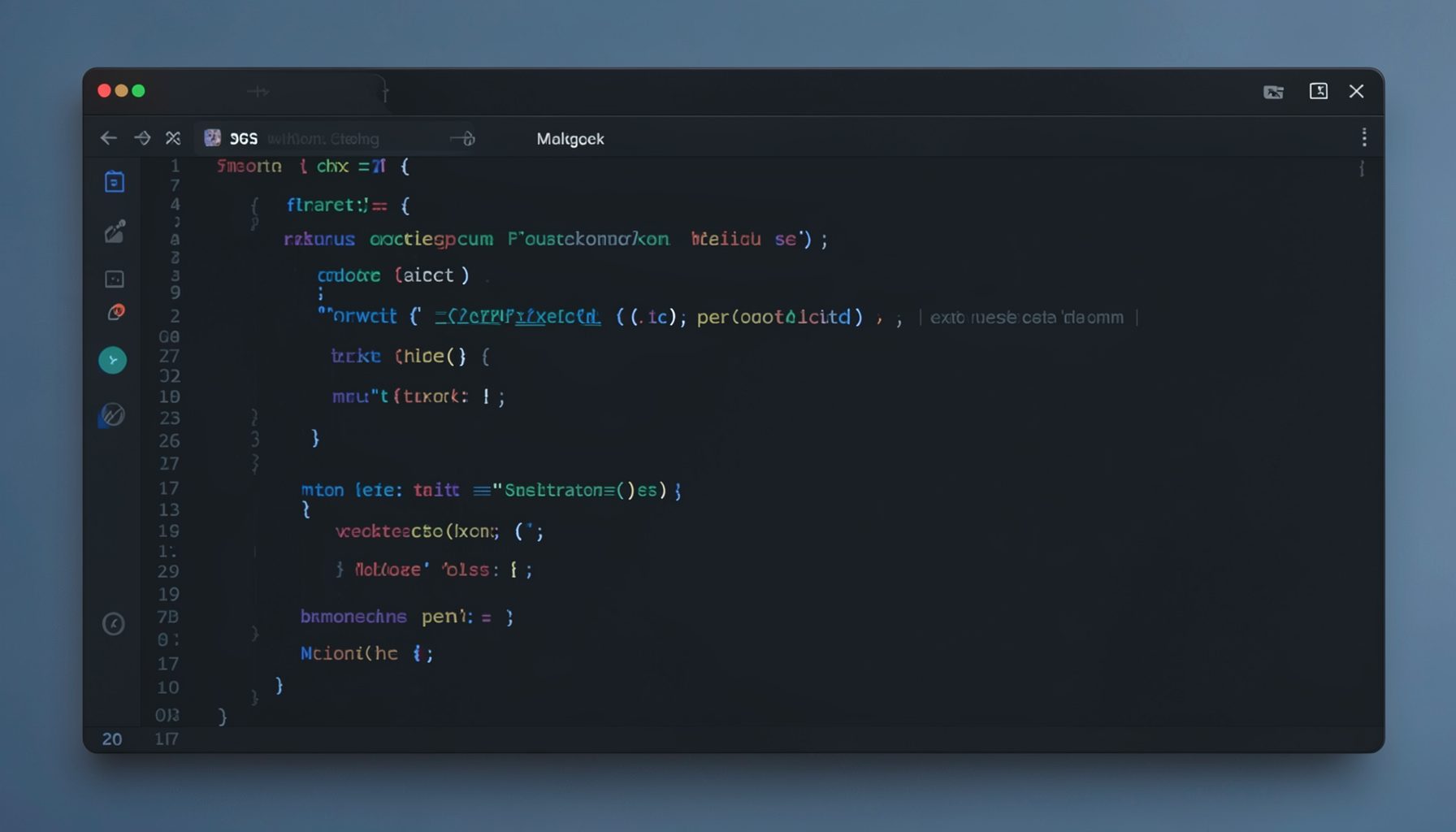This screenshot has height=832, width=1456.
Task: Click the boxed window icon in the title bar
Action: pos(1319,91)
